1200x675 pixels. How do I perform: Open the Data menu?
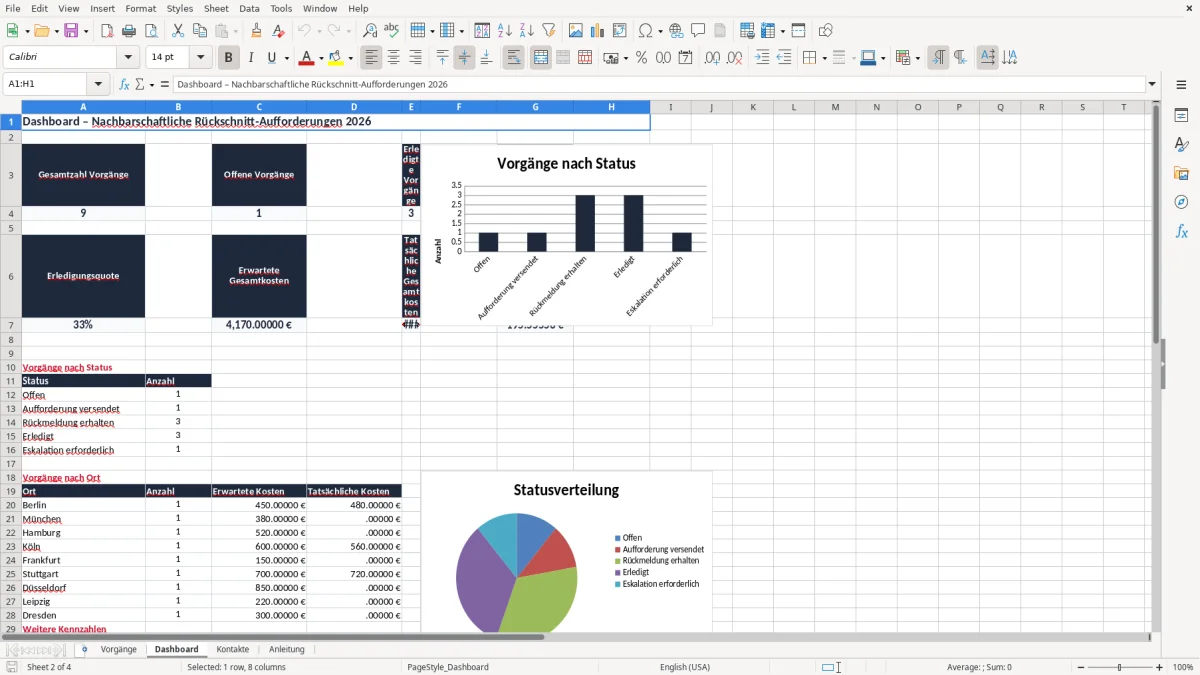pos(249,8)
